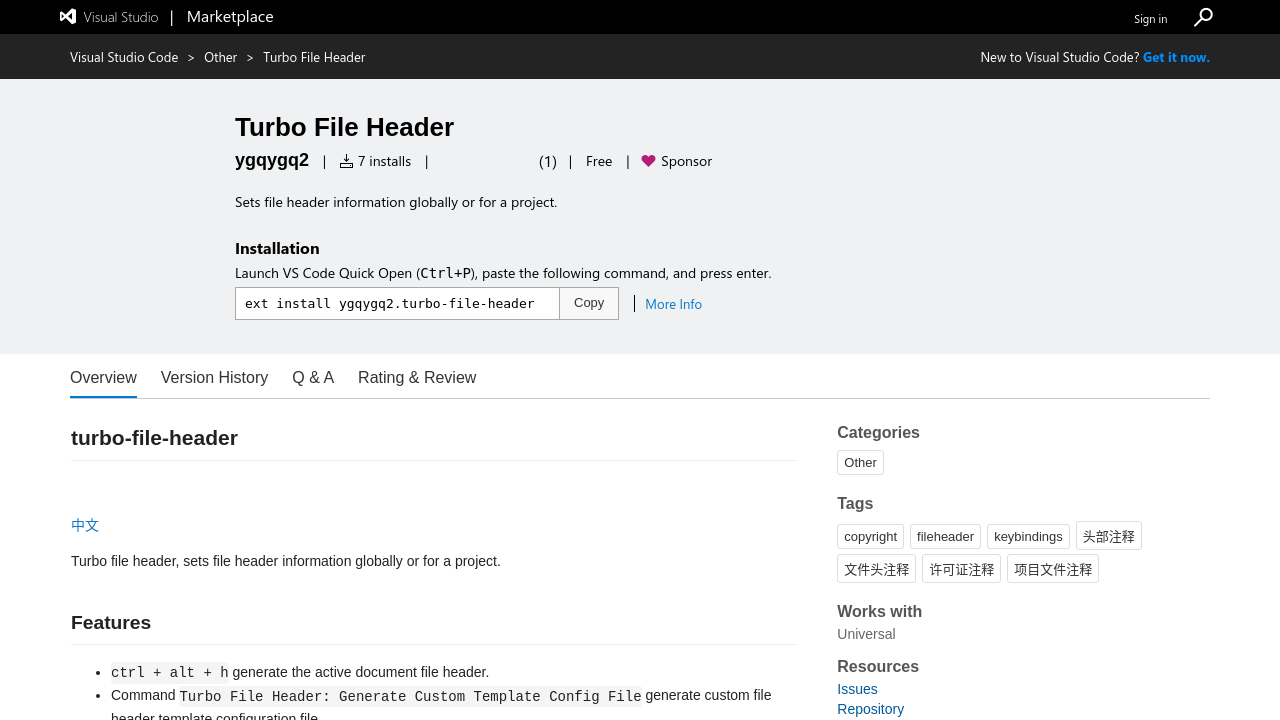Viewport: 1280px width, 720px height.
Task: Open Marketplace home link
Action: pos(230,17)
